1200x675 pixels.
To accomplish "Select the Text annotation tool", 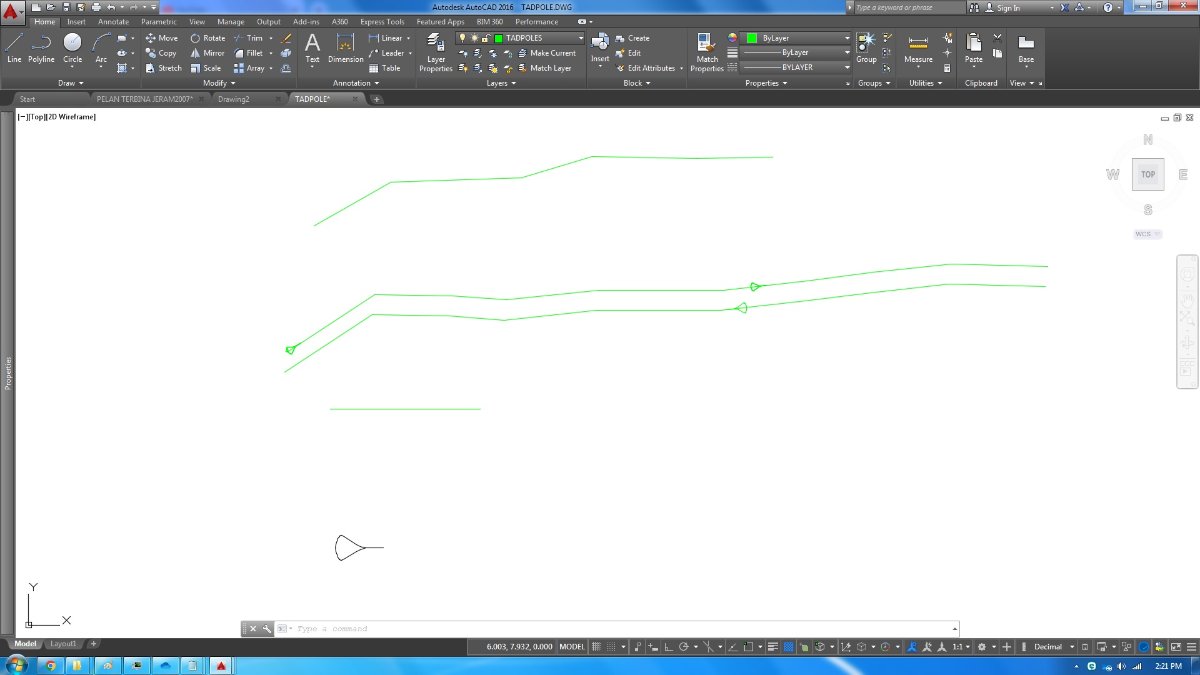I will [312, 47].
